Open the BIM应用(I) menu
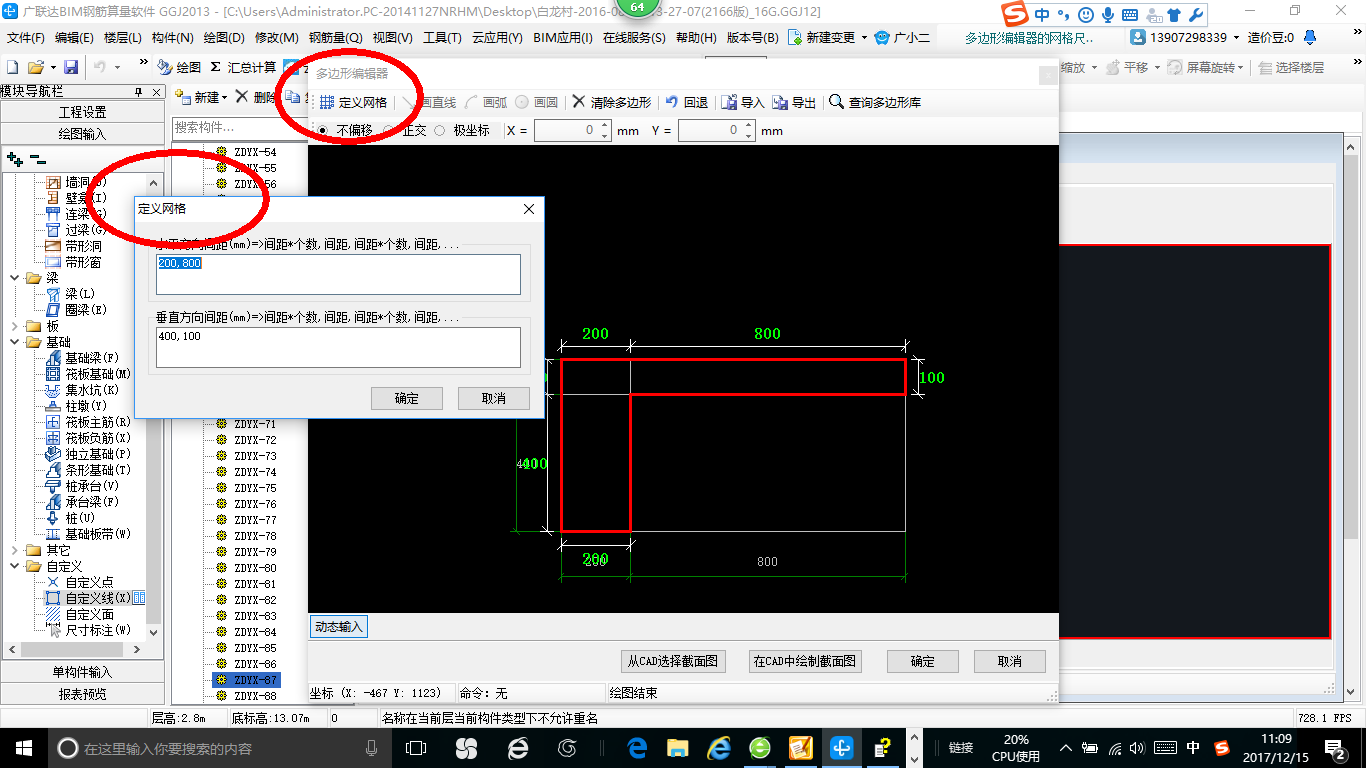The image size is (1366, 768). tap(563, 38)
